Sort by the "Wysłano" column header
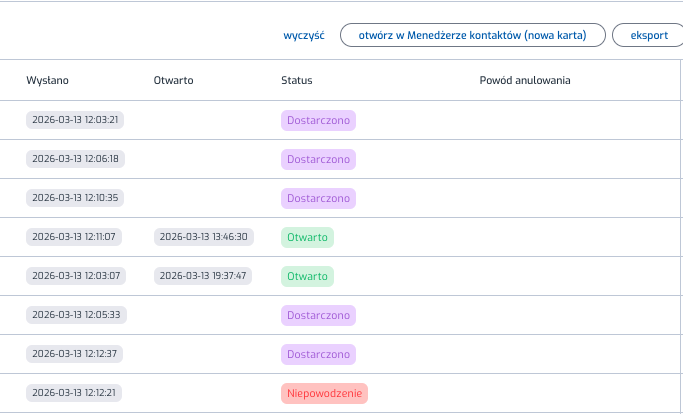The width and height of the screenshot is (683, 414). coord(47,80)
